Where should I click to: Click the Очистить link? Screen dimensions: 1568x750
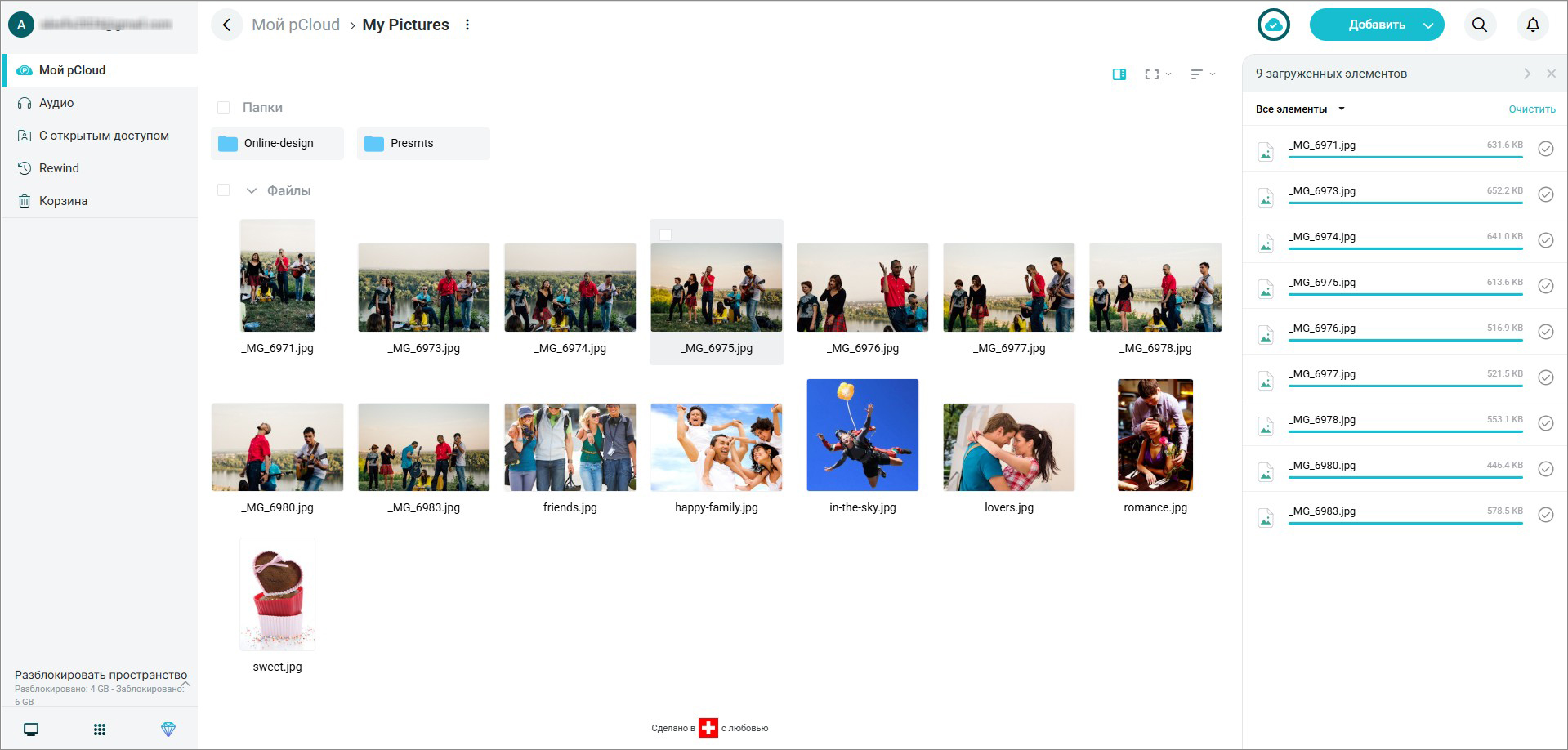pos(1531,109)
